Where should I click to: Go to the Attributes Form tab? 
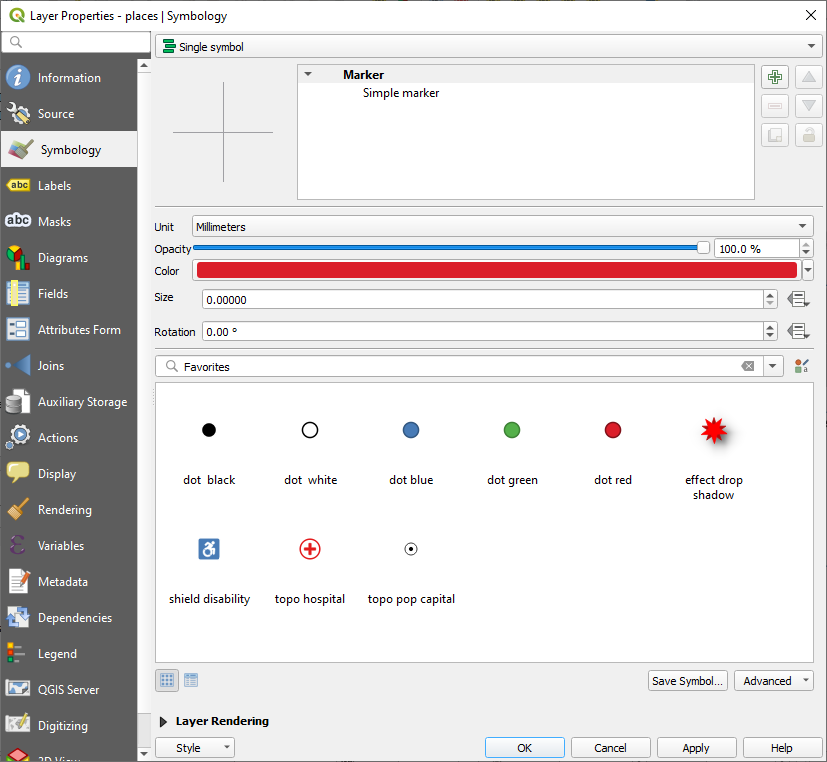tap(78, 330)
